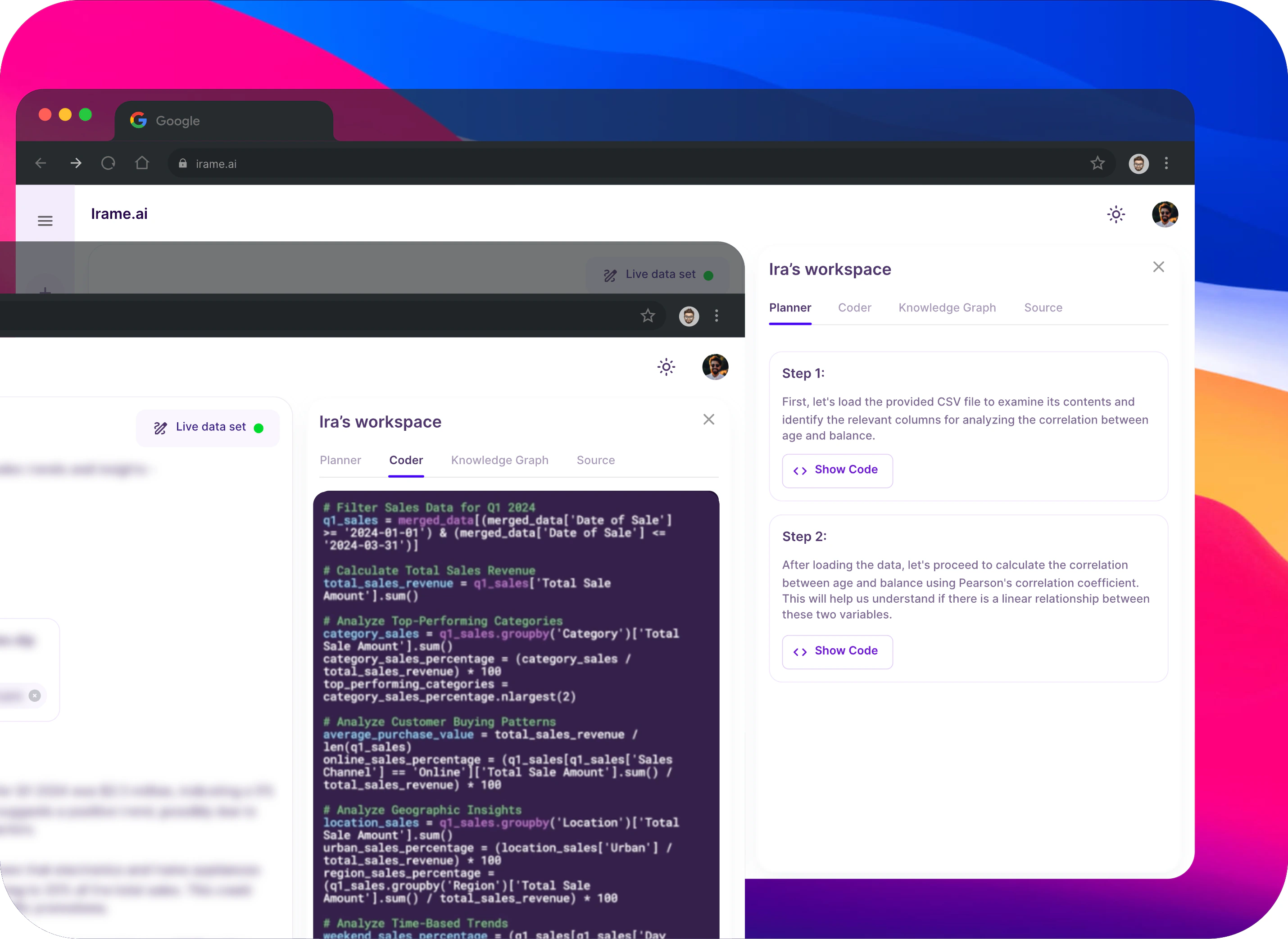Click the '# Filter Sales Data for Q1 2024' comment
Screen dimensions: 1288x939
(x=429, y=508)
